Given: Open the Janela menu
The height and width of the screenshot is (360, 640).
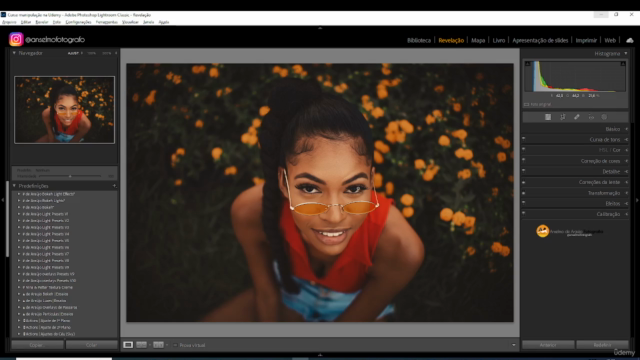Looking at the screenshot, I should (x=149, y=22).
